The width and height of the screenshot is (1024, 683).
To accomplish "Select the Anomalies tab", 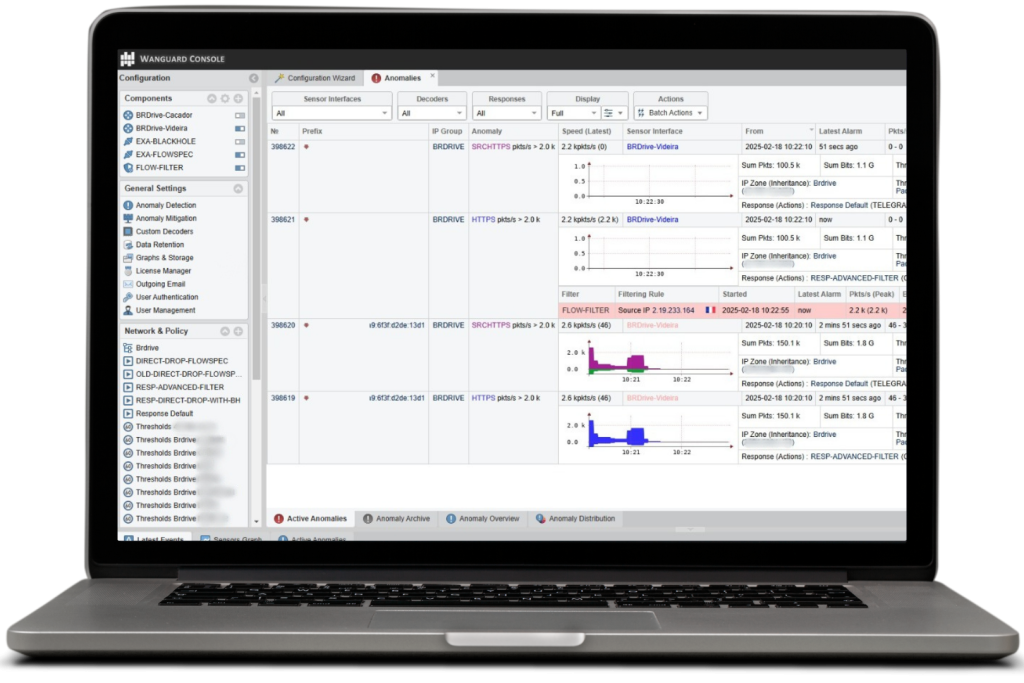I will (396, 78).
